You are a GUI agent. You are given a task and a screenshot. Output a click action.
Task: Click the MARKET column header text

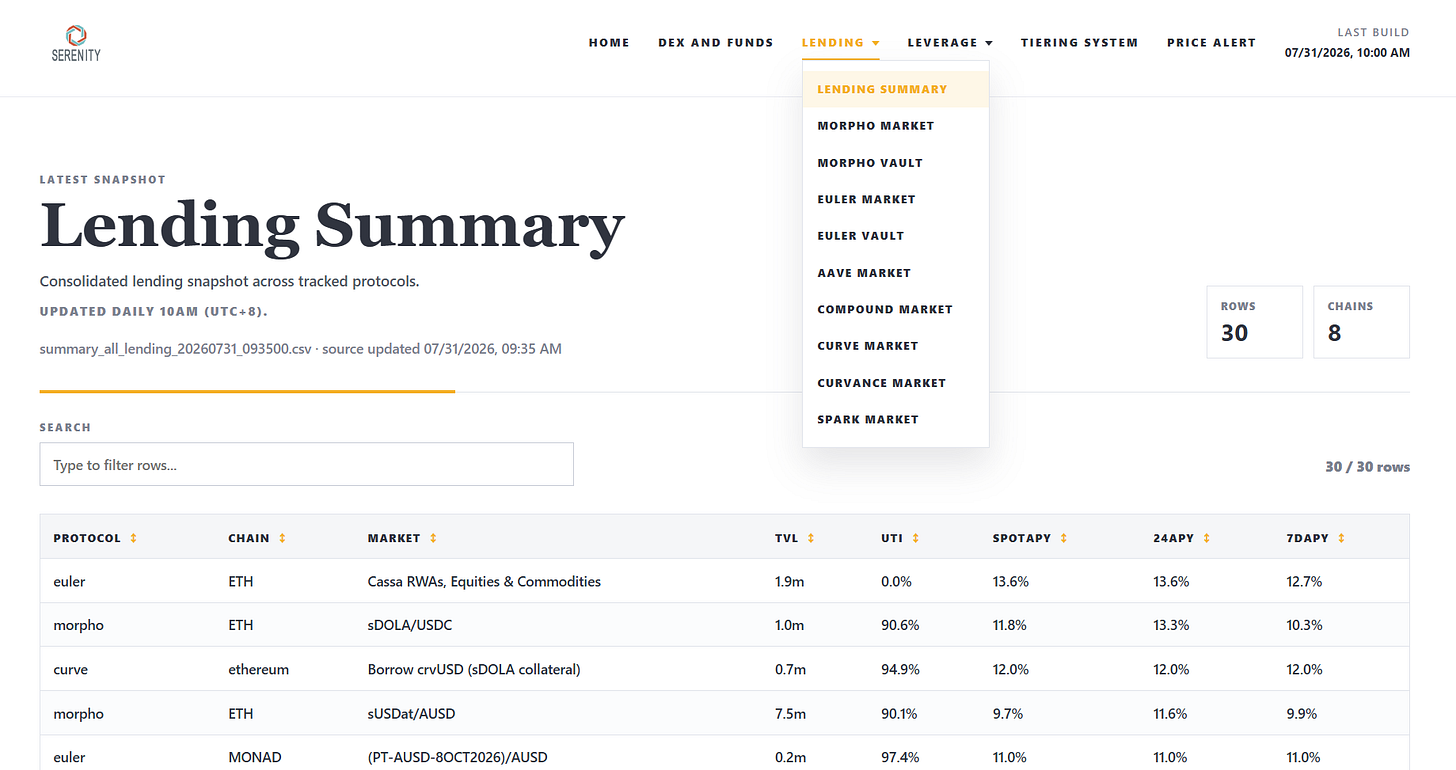(394, 538)
